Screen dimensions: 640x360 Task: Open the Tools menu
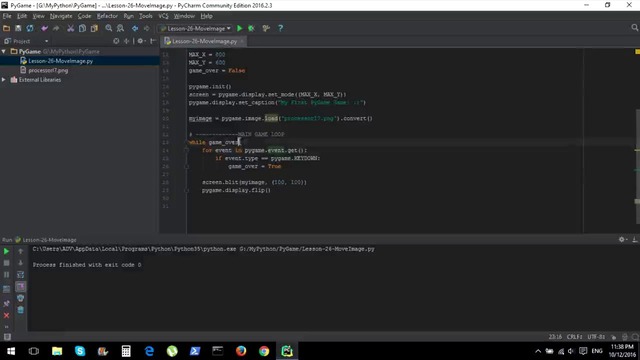(146, 16)
